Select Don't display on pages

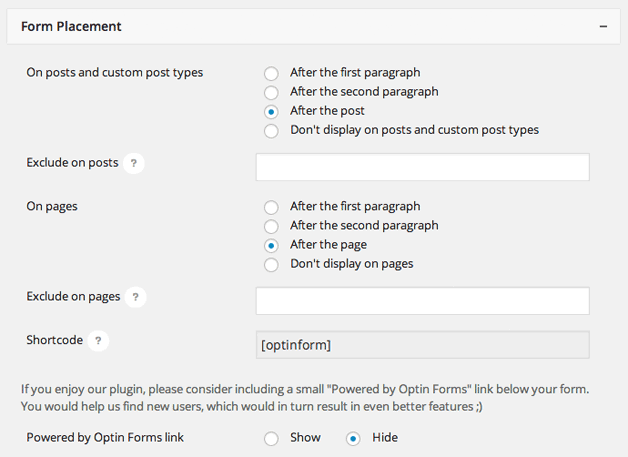(271, 265)
